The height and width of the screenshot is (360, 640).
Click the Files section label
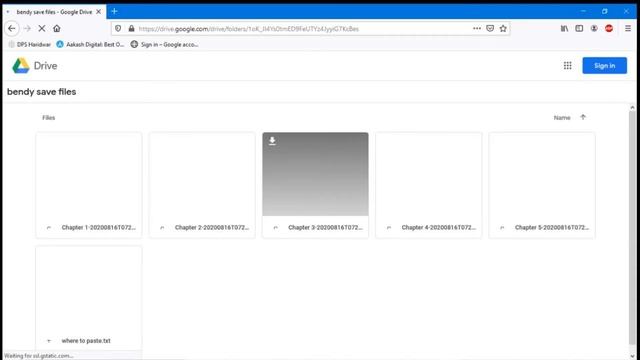click(49, 118)
